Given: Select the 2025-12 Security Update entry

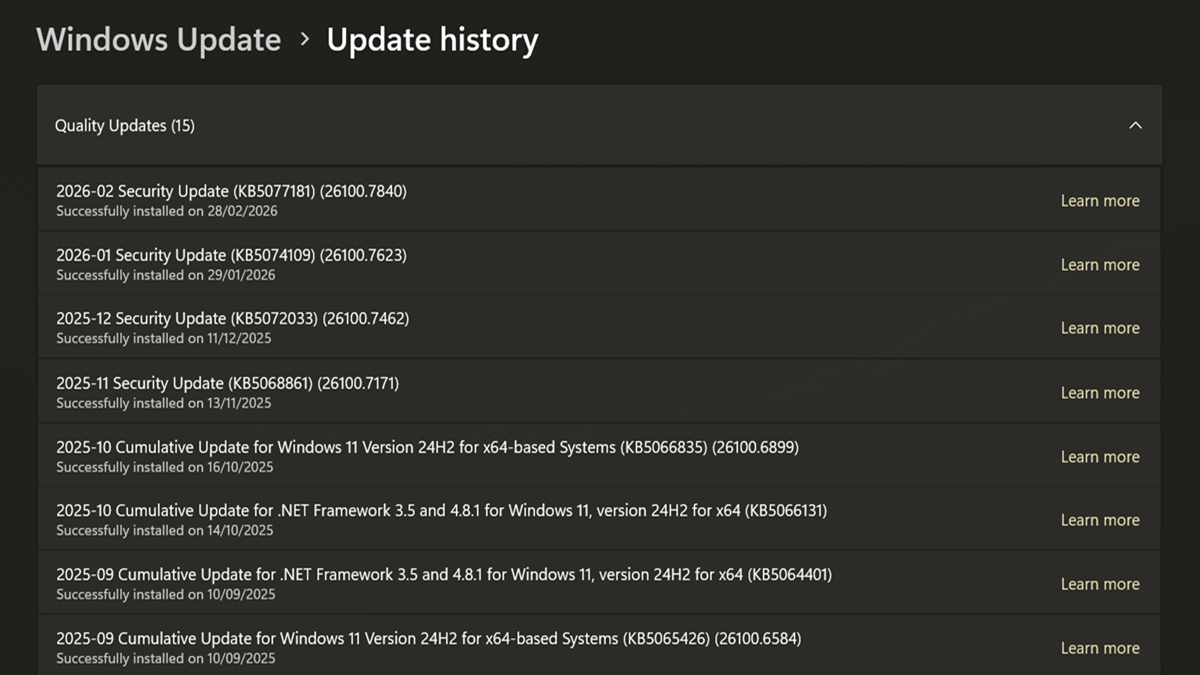Looking at the screenshot, I should coord(232,319).
